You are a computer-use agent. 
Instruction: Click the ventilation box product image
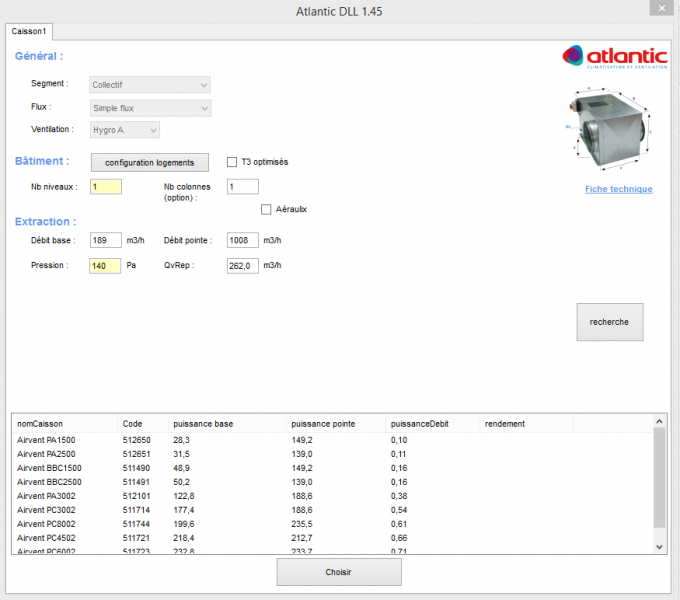(x=609, y=129)
